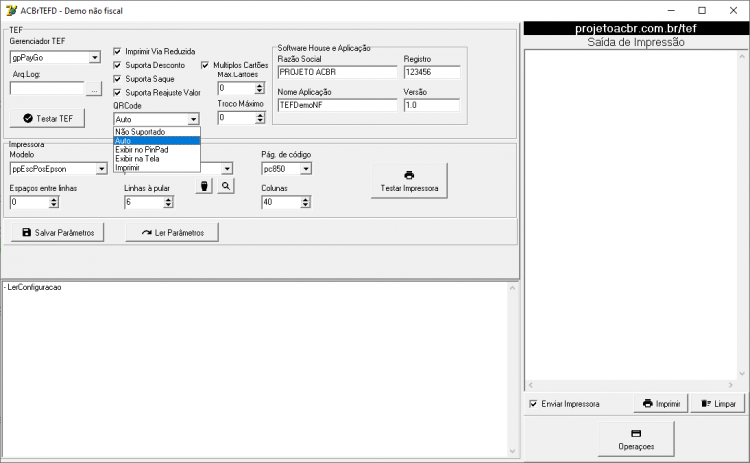Click scroll-down arrow of Saída de Impressão

(x=741, y=374)
